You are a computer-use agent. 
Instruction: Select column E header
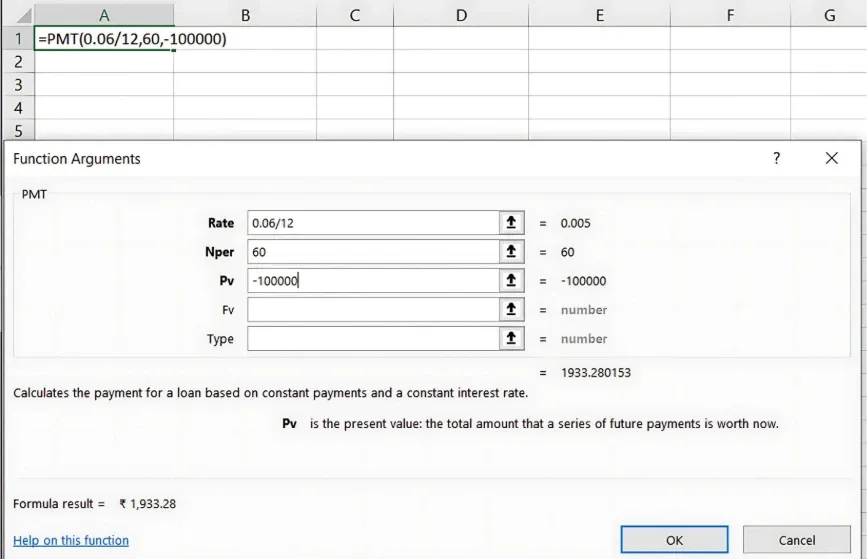coord(598,15)
